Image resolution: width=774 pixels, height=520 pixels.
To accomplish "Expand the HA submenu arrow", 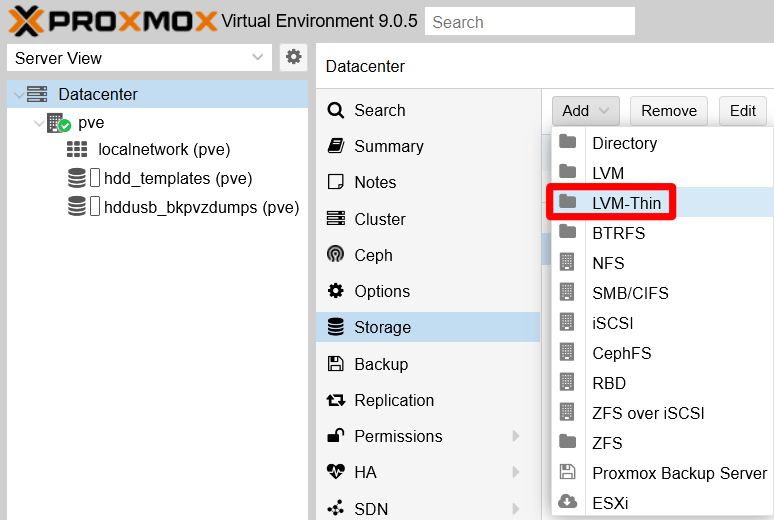I will click(516, 472).
